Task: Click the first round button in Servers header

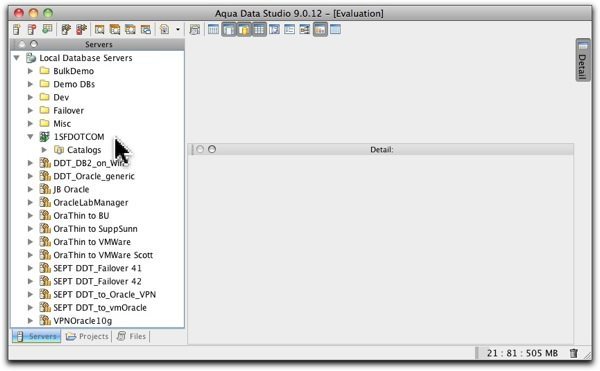Action: click(22, 44)
